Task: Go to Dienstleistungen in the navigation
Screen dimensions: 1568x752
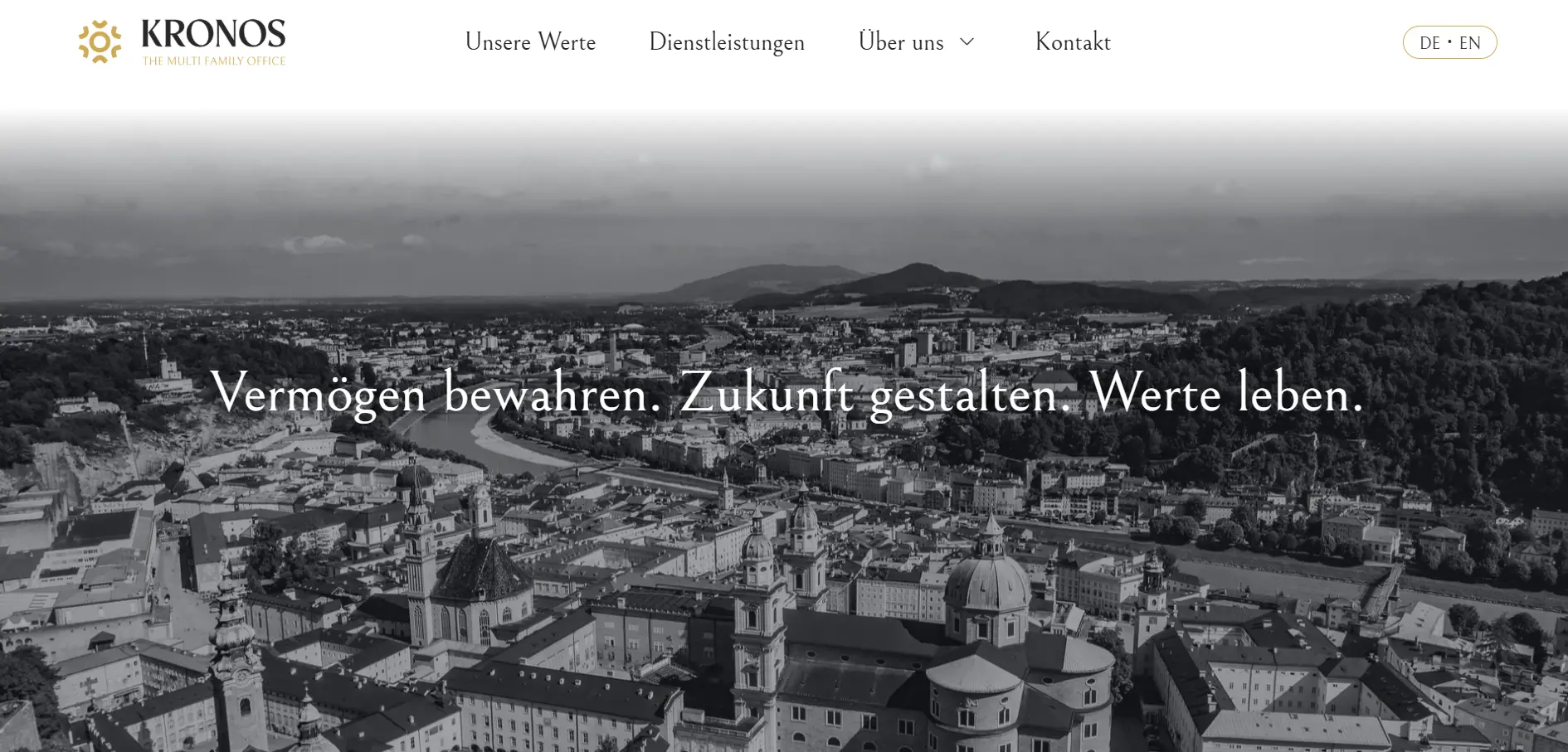Action: click(727, 42)
